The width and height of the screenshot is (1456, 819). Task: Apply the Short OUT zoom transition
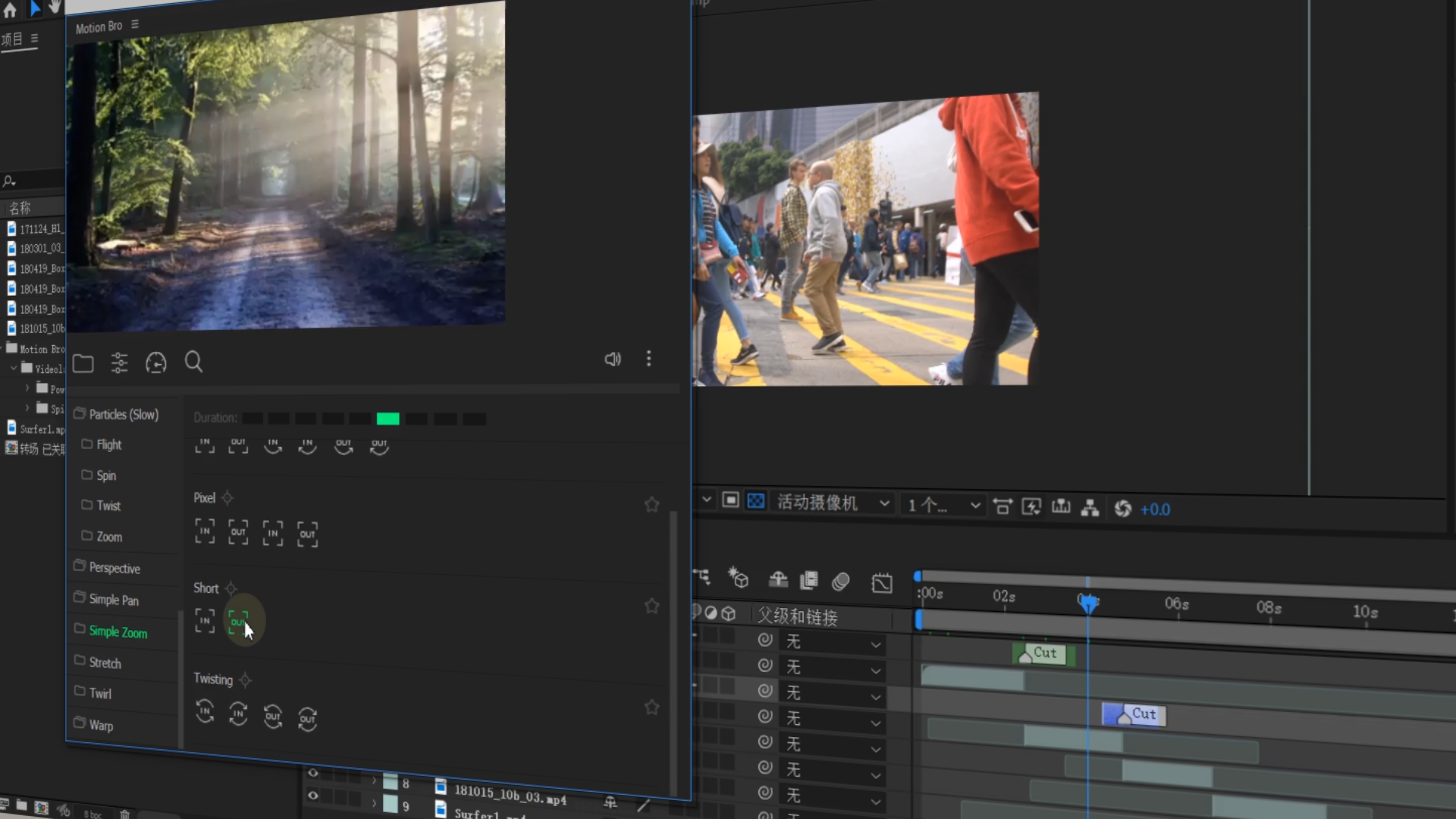click(x=238, y=622)
